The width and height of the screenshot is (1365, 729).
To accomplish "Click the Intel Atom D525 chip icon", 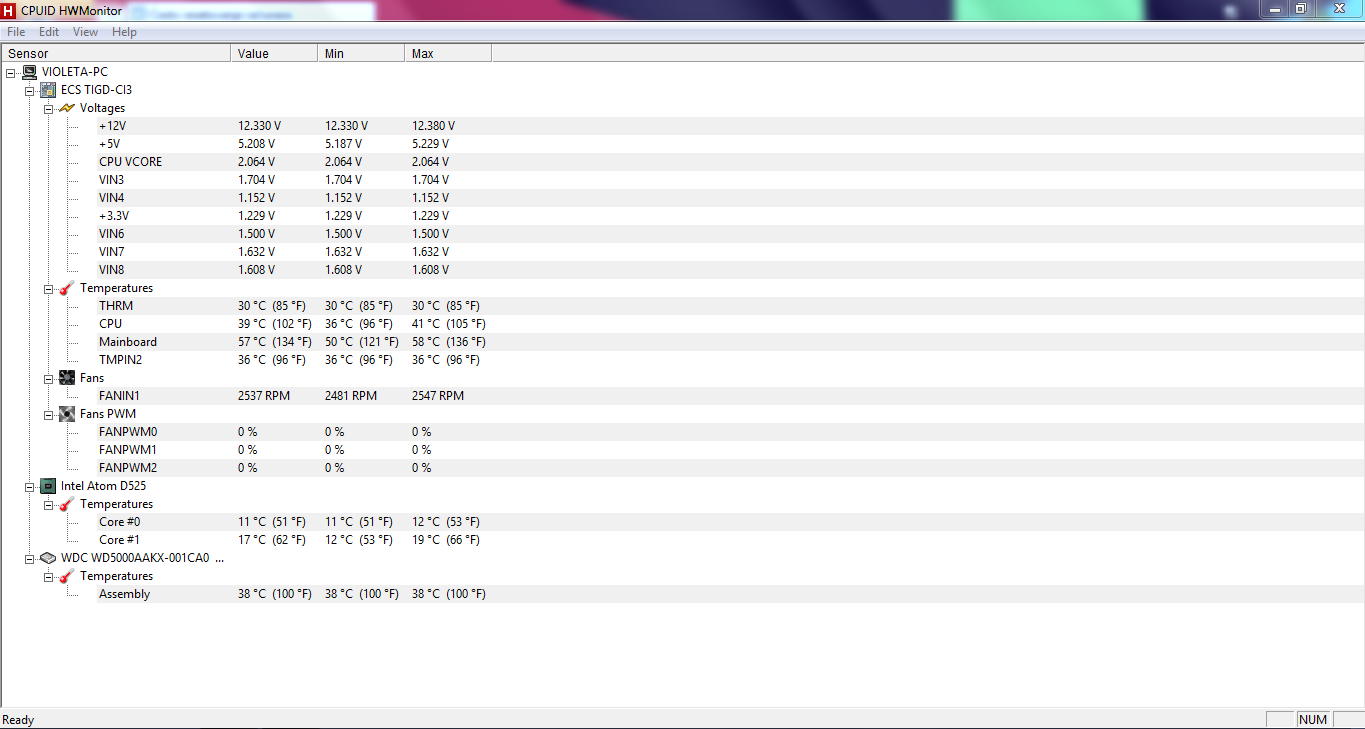I will 48,486.
